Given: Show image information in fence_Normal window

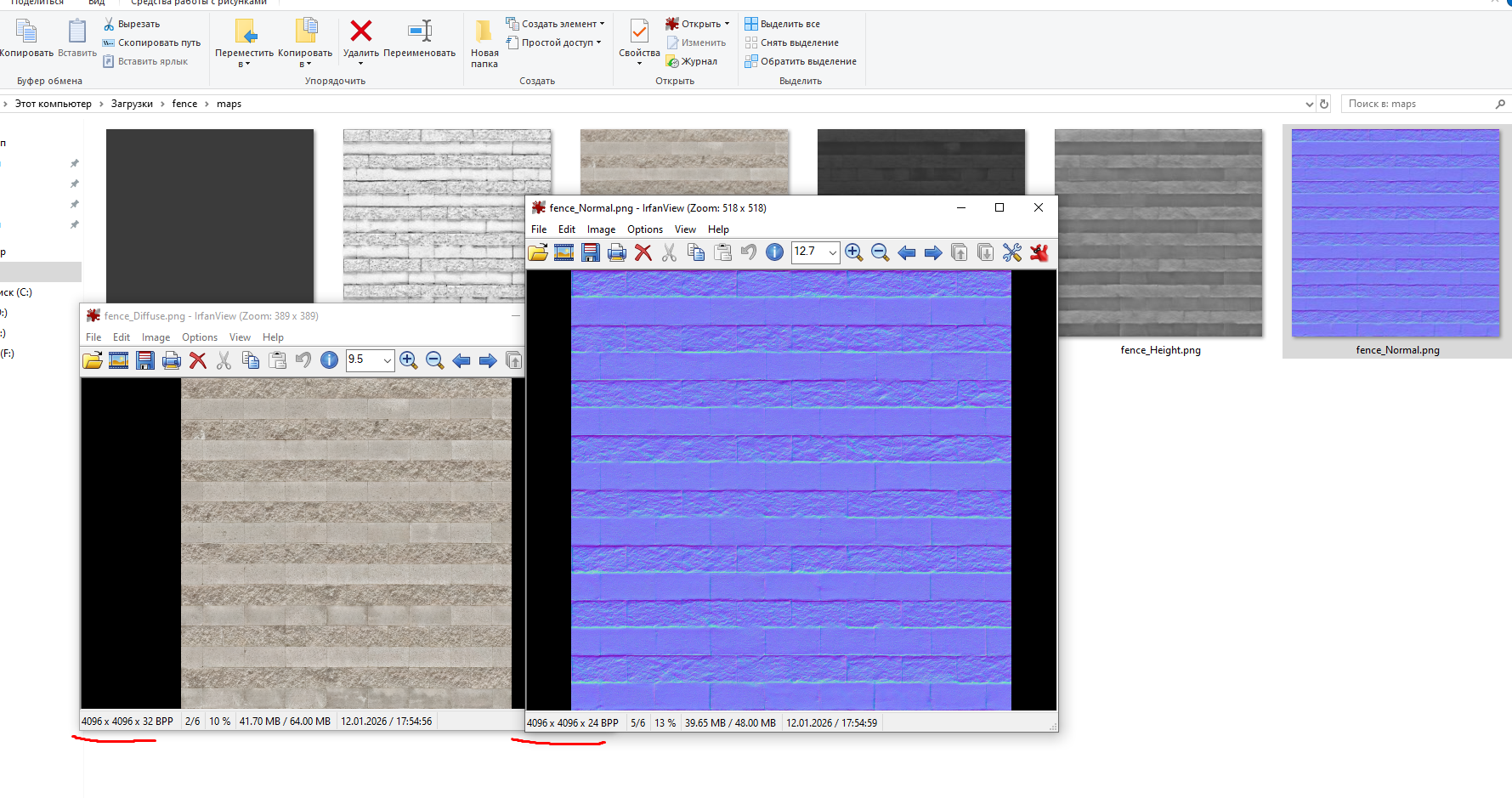Looking at the screenshot, I should [x=775, y=252].
